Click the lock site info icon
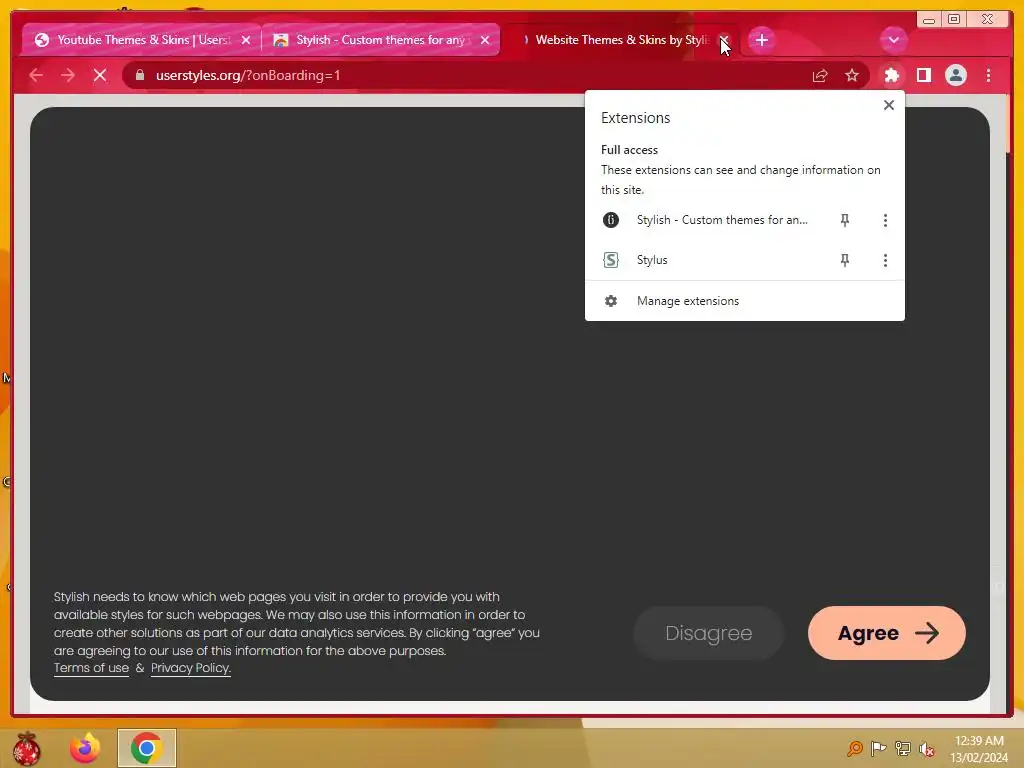The height and width of the screenshot is (768, 1024). (x=139, y=75)
